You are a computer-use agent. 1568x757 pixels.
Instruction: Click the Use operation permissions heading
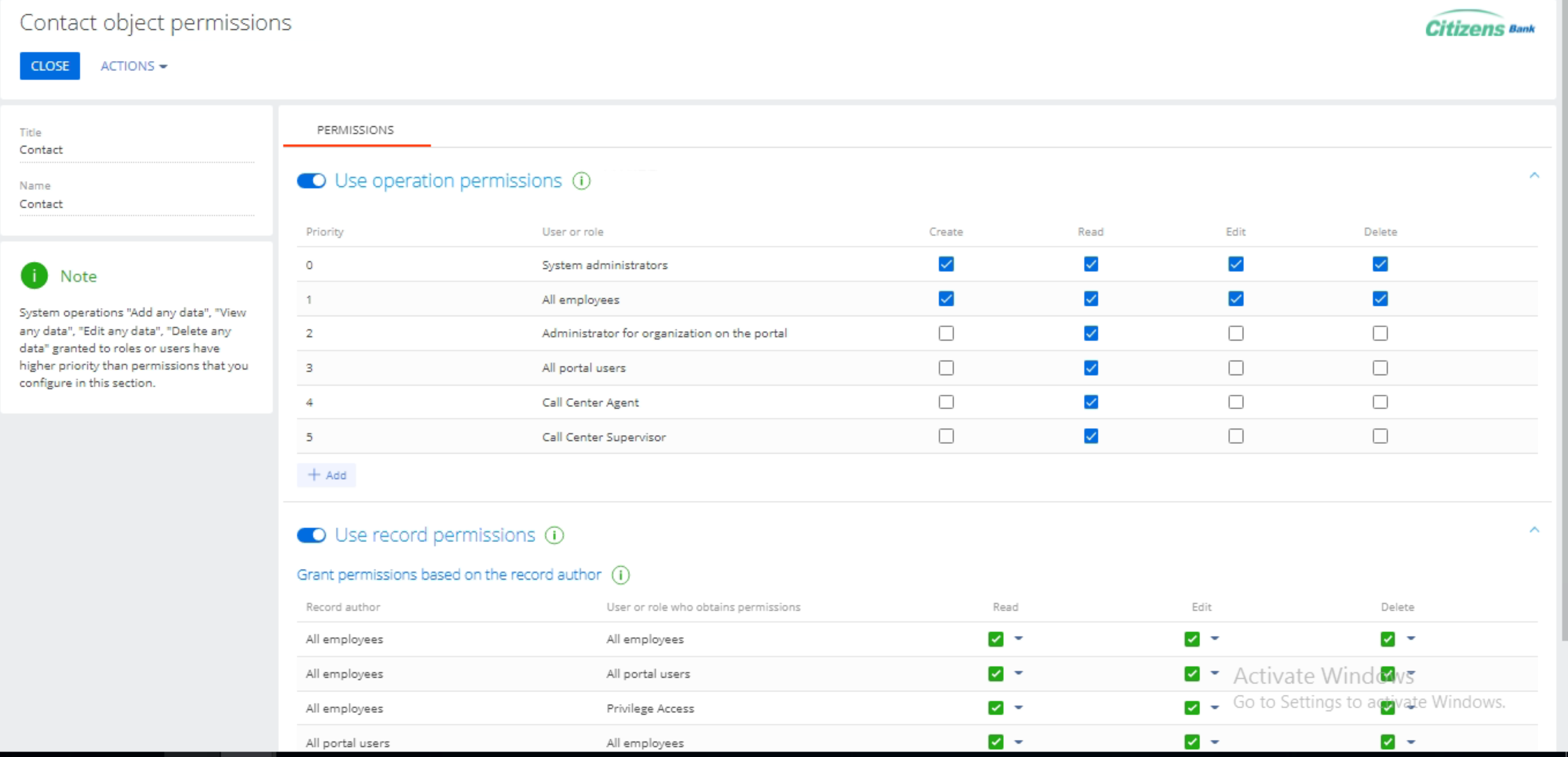pyautogui.click(x=448, y=181)
